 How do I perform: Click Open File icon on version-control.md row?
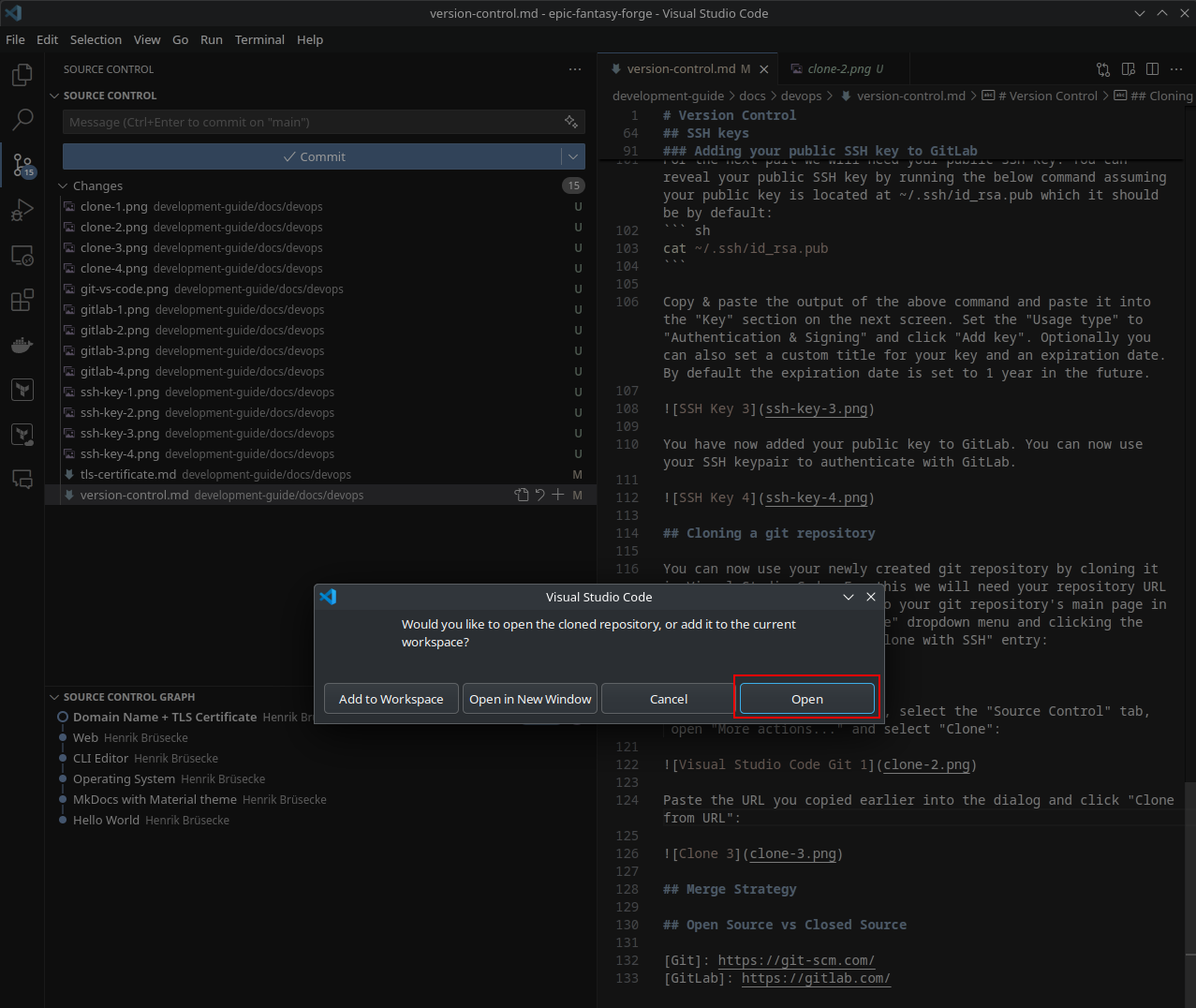point(522,495)
